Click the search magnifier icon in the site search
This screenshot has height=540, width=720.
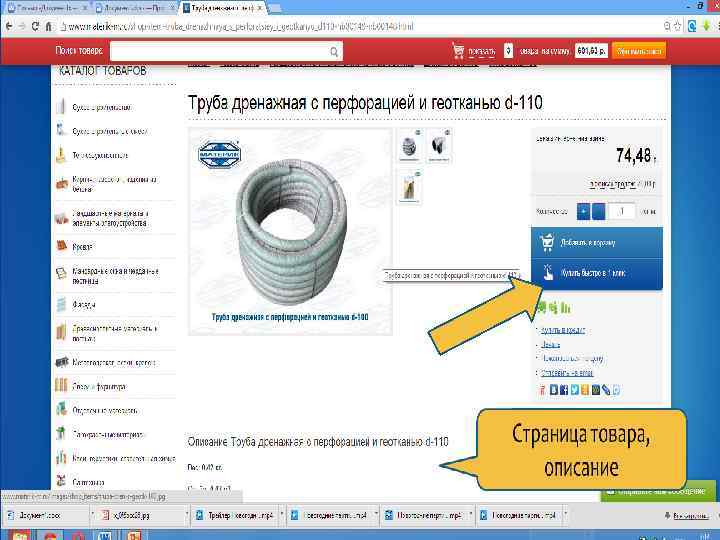coord(334,52)
